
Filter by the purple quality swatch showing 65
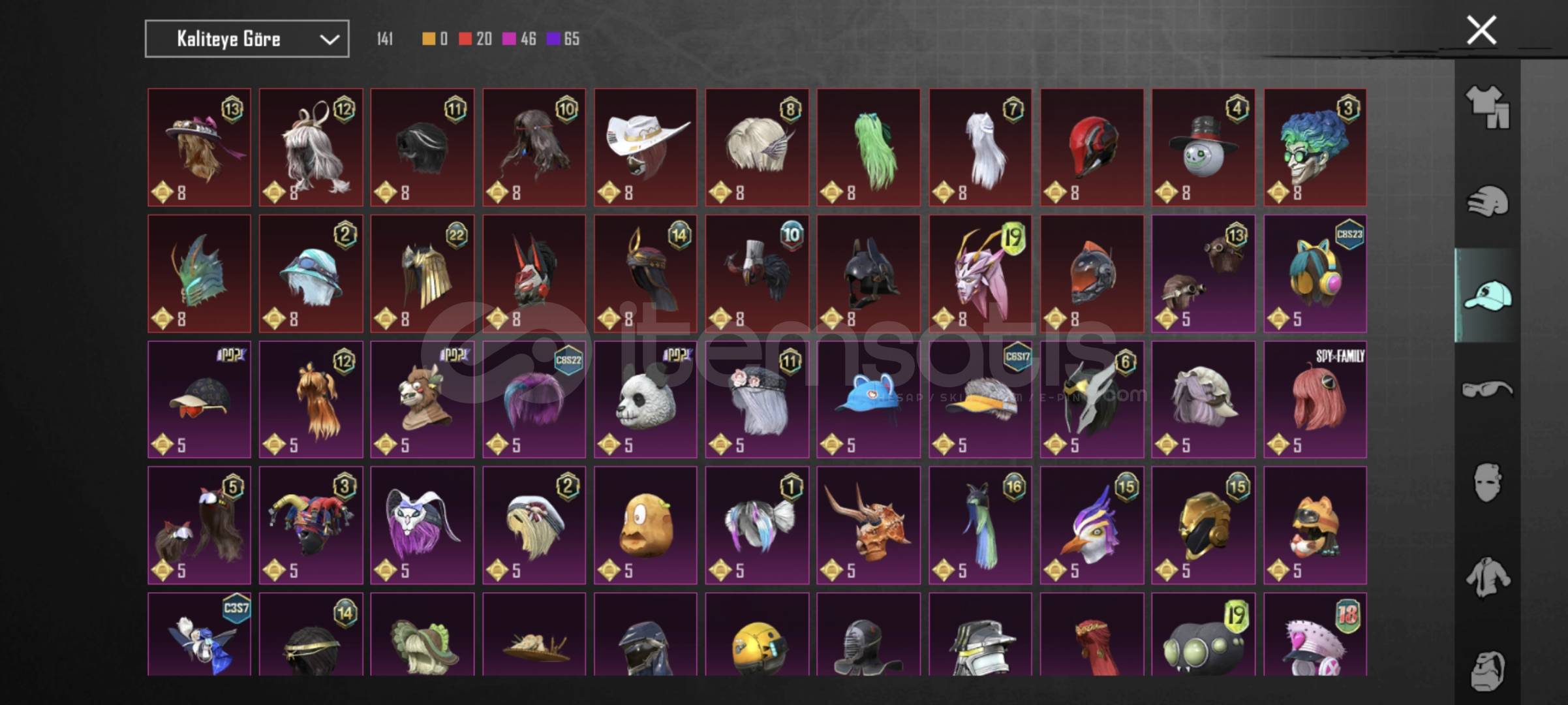[562, 39]
